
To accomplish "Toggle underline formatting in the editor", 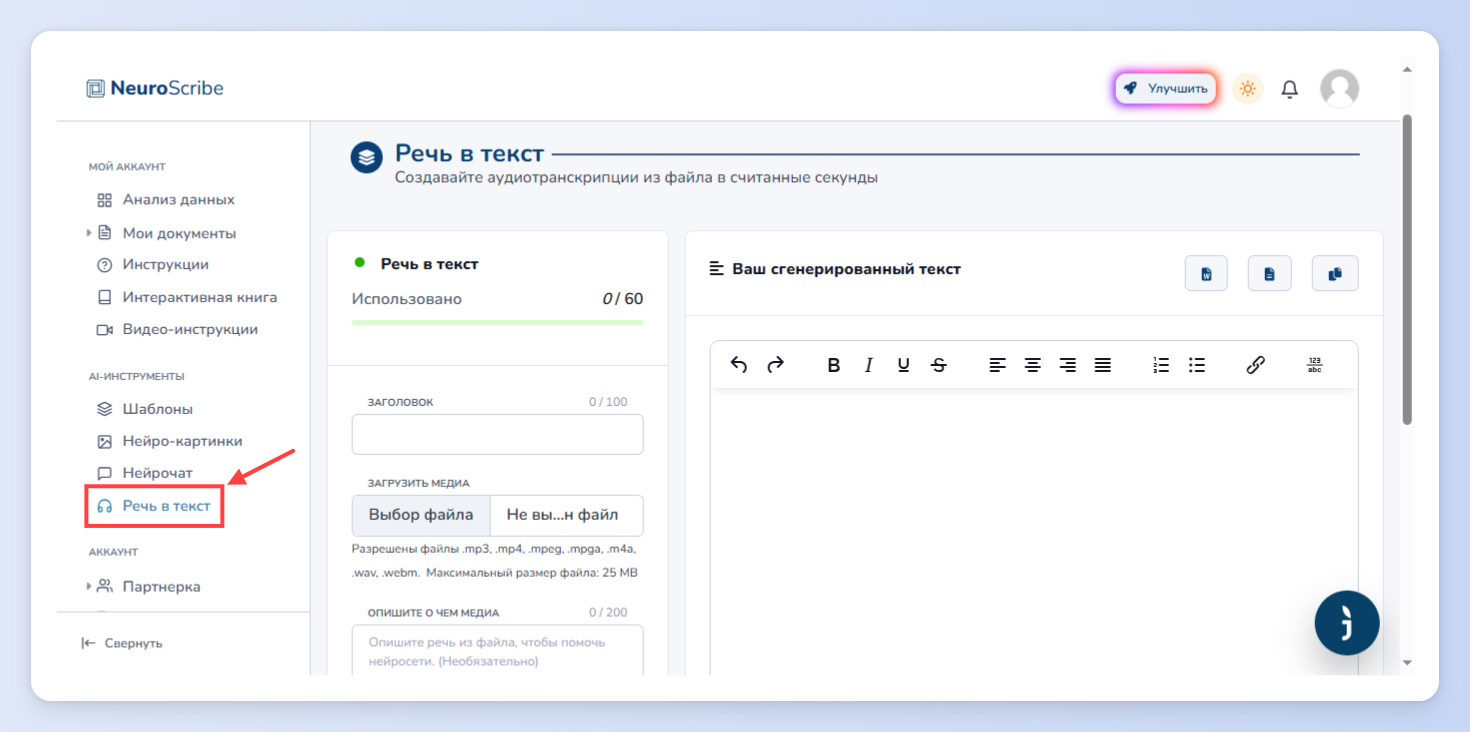I will pos(904,366).
